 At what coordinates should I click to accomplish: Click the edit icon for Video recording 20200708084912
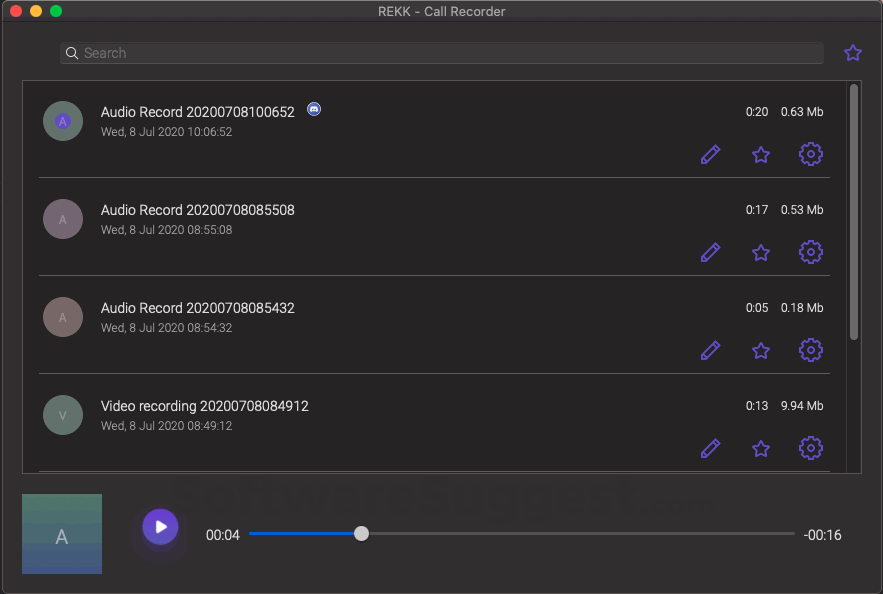[710, 448]
